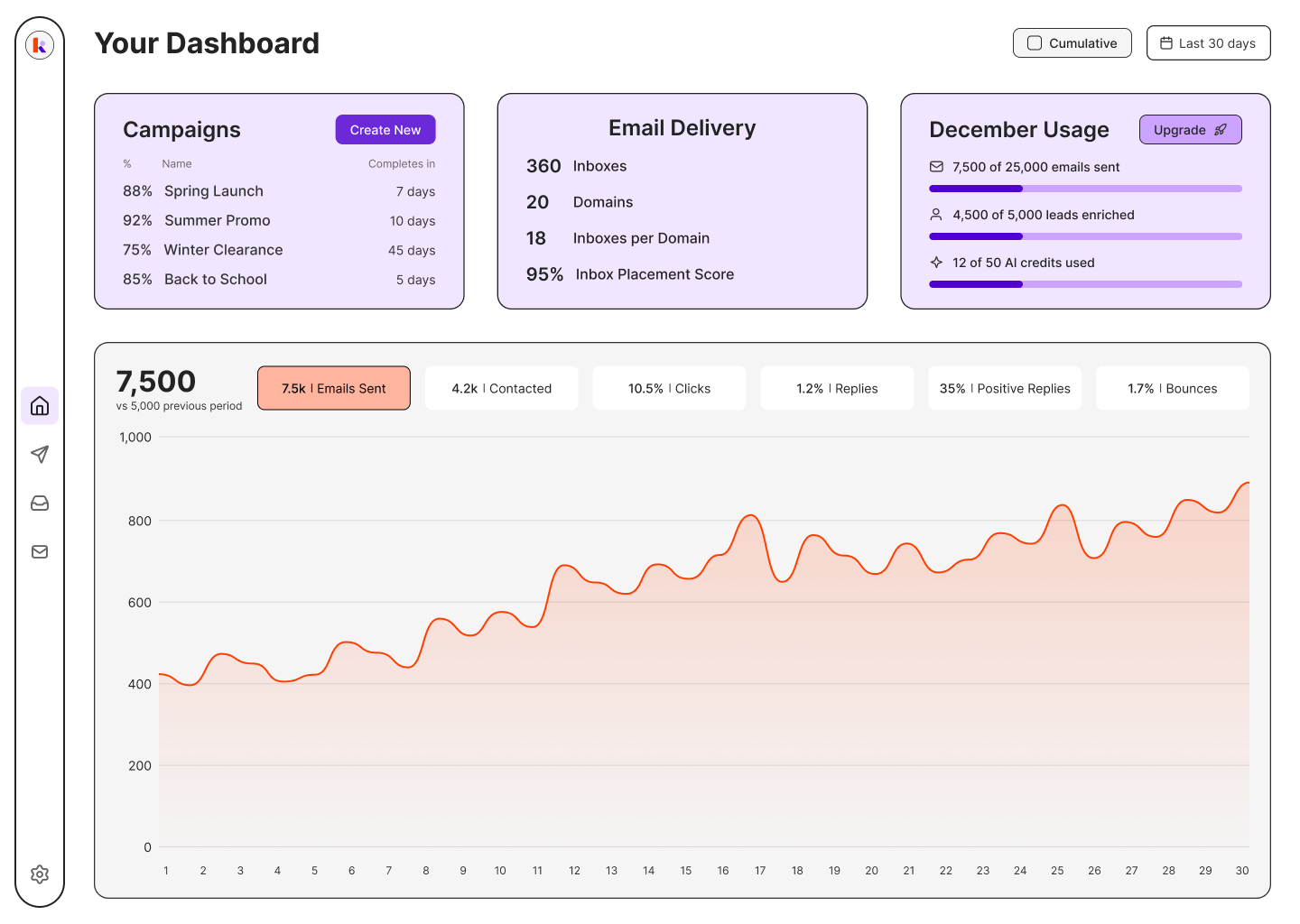Open the envelope mail sidebar icon
This screenshot has width=1300, height=924.
(40, 551)
